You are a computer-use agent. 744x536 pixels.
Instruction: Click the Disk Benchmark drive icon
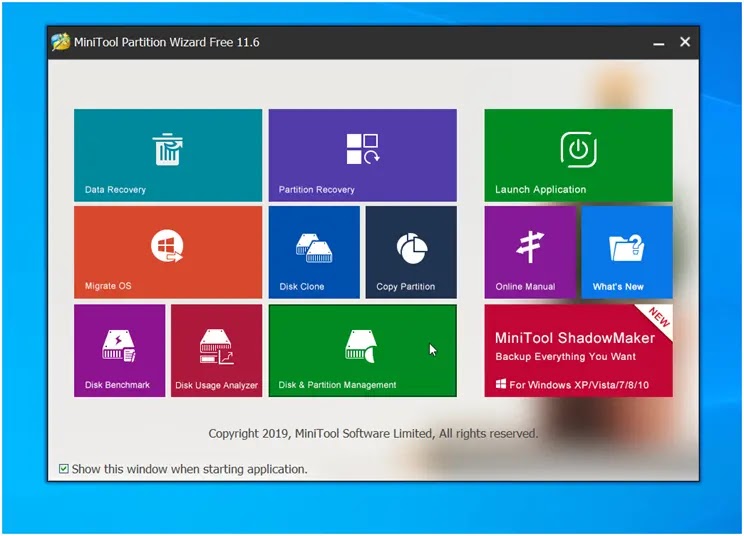tap(119, 346)
